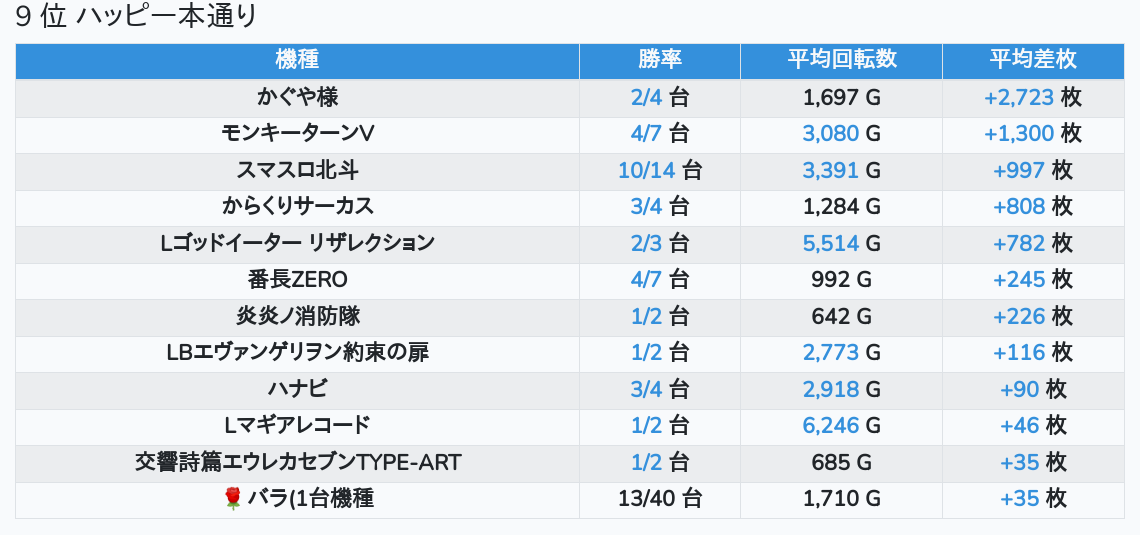Click the +997 difference link
Image resolution: width=1140 pixels, height=535 pixels.
(x=1018, y=170)
